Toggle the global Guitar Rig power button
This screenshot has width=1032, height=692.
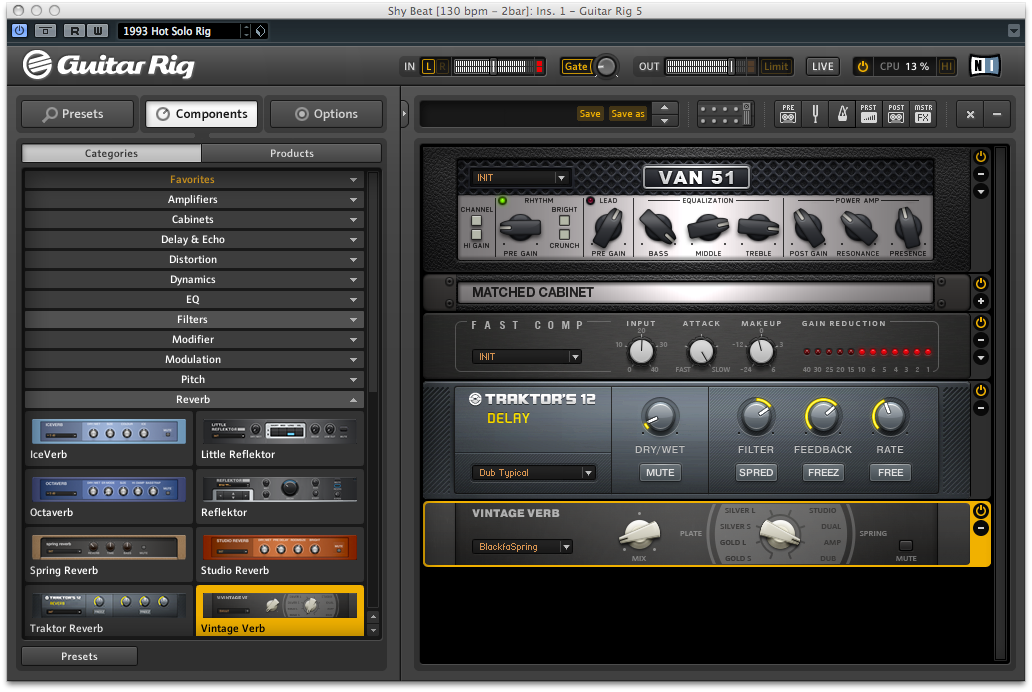coord(862,67)
